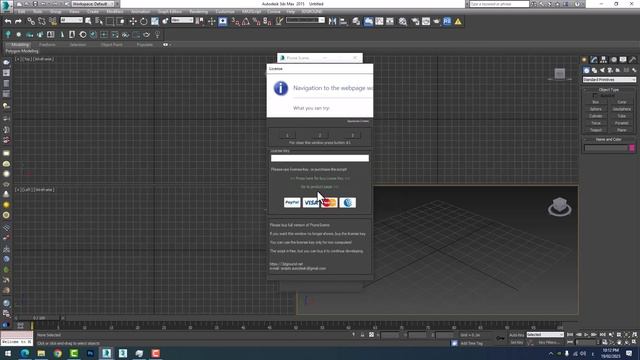Viewport: 640px width, 360px height.
Task: Create a Box primitive
Action: (596, 102)
